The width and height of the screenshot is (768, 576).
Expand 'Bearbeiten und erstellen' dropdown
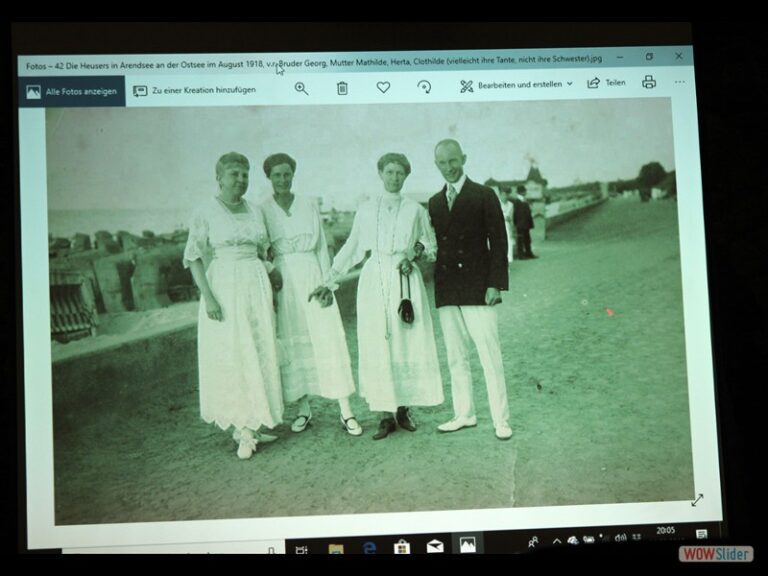coord(516,85)
